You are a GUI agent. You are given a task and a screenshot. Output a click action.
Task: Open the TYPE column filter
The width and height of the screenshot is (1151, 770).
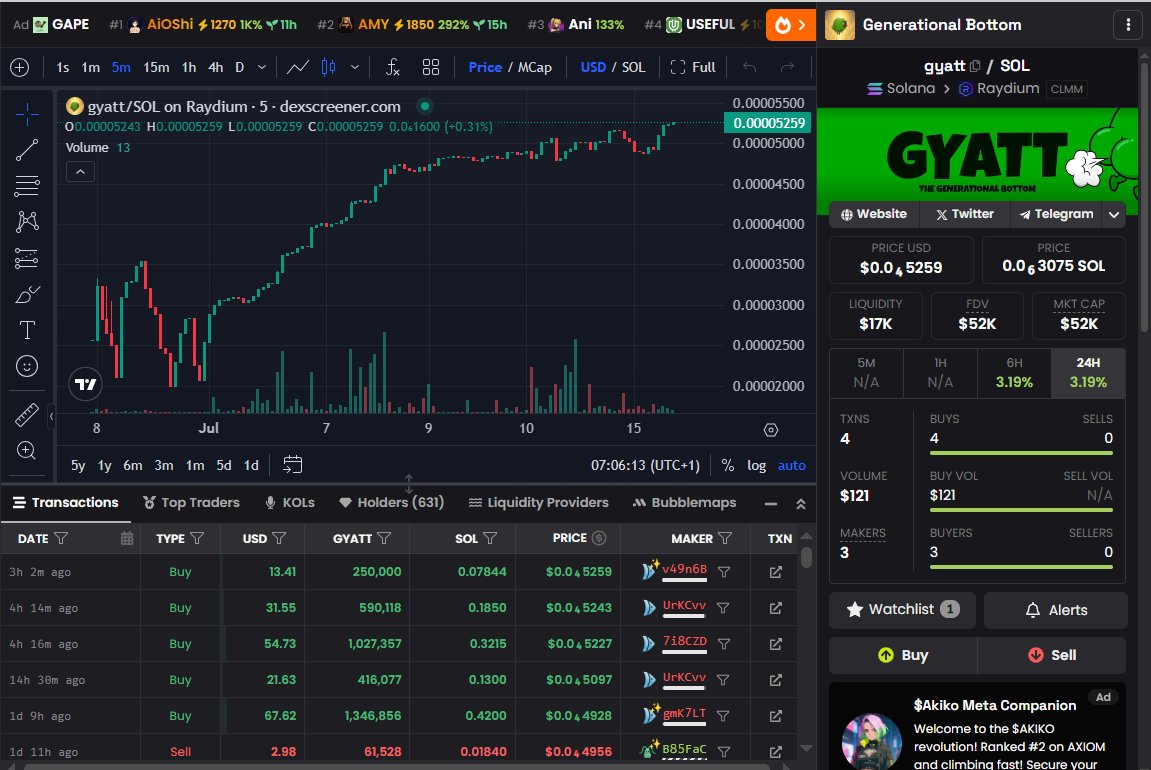197,539
